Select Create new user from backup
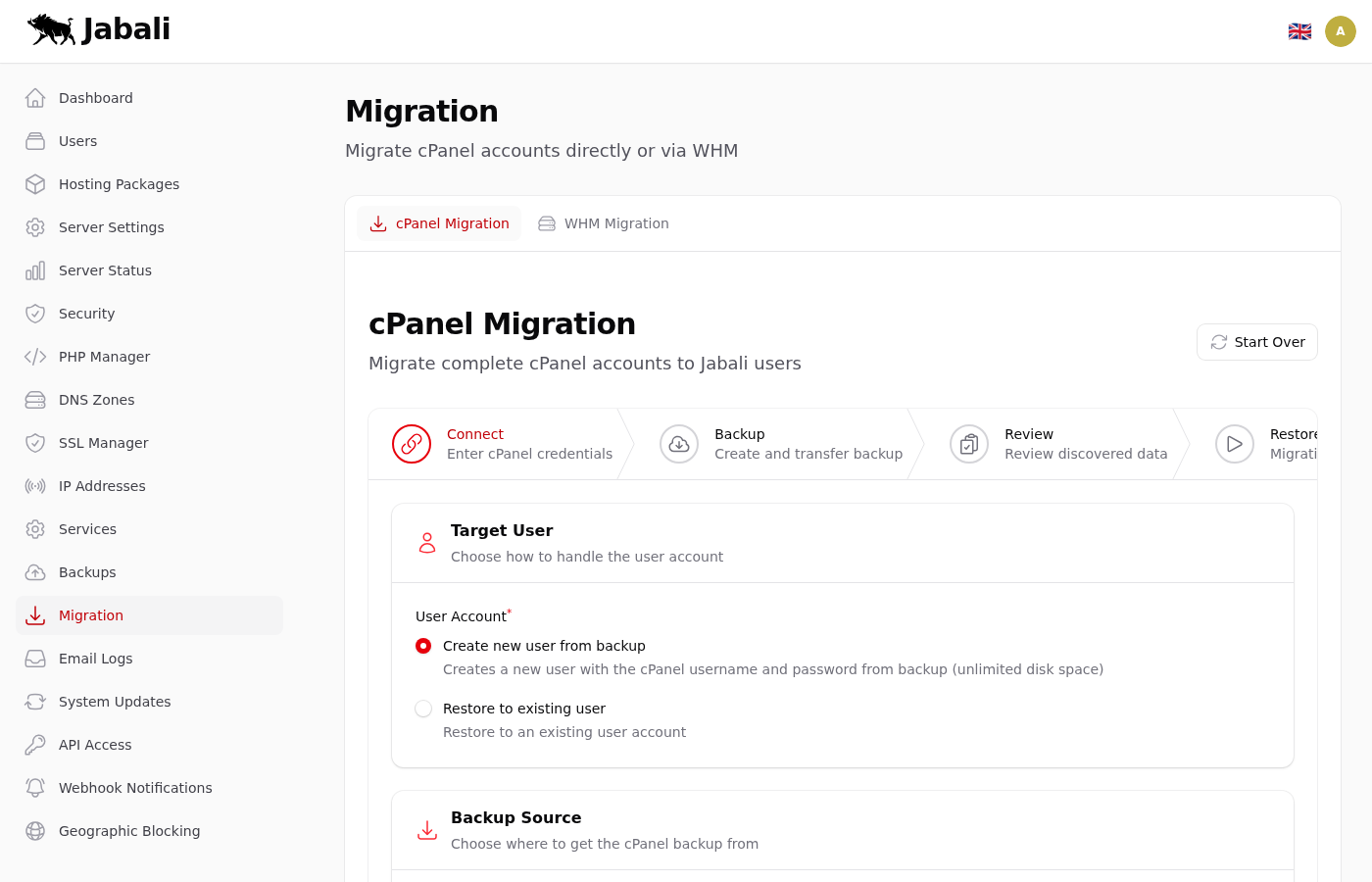 [423, 646]
